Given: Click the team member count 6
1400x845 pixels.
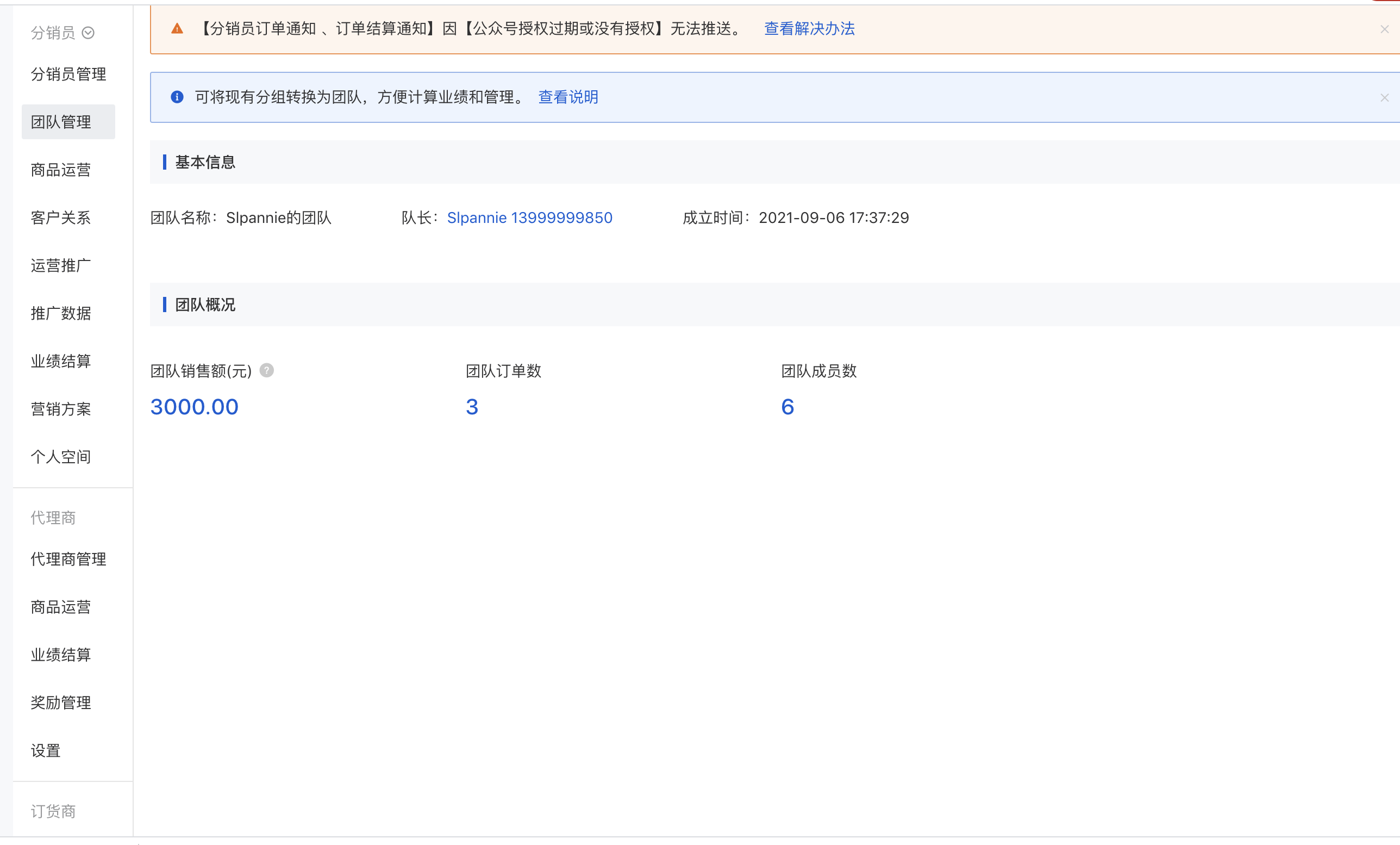Looking at the screenshot, I should point(787,407).
